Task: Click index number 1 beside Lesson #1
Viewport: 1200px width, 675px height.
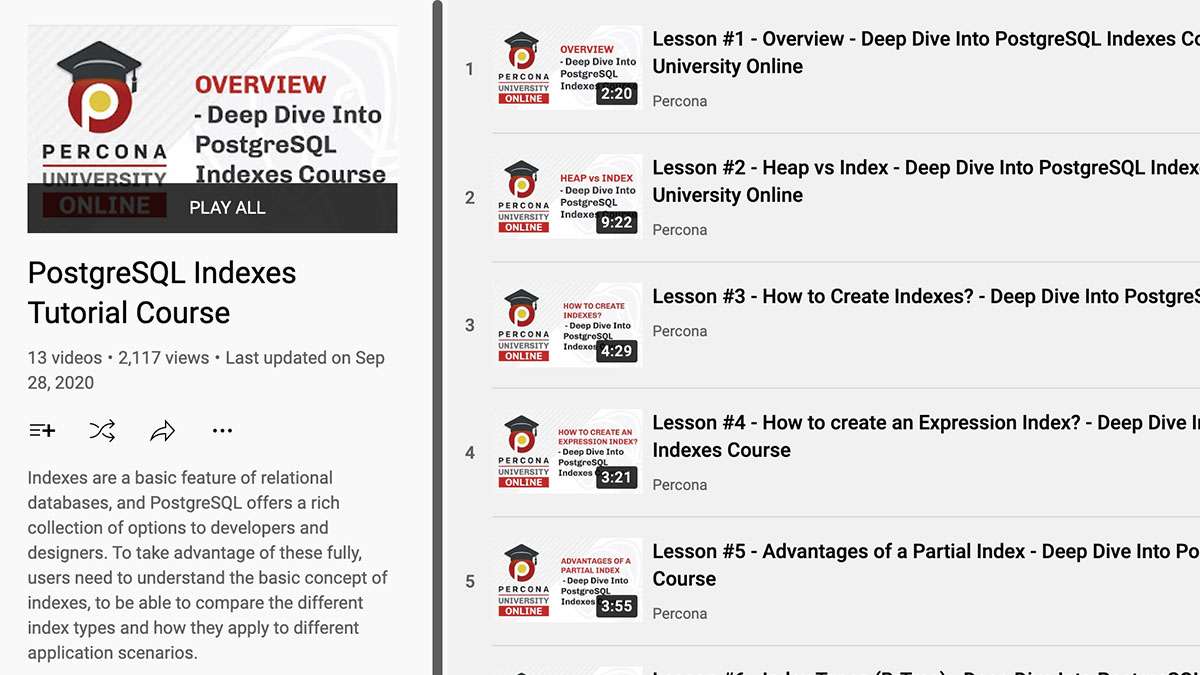Action: click(470, 69)
